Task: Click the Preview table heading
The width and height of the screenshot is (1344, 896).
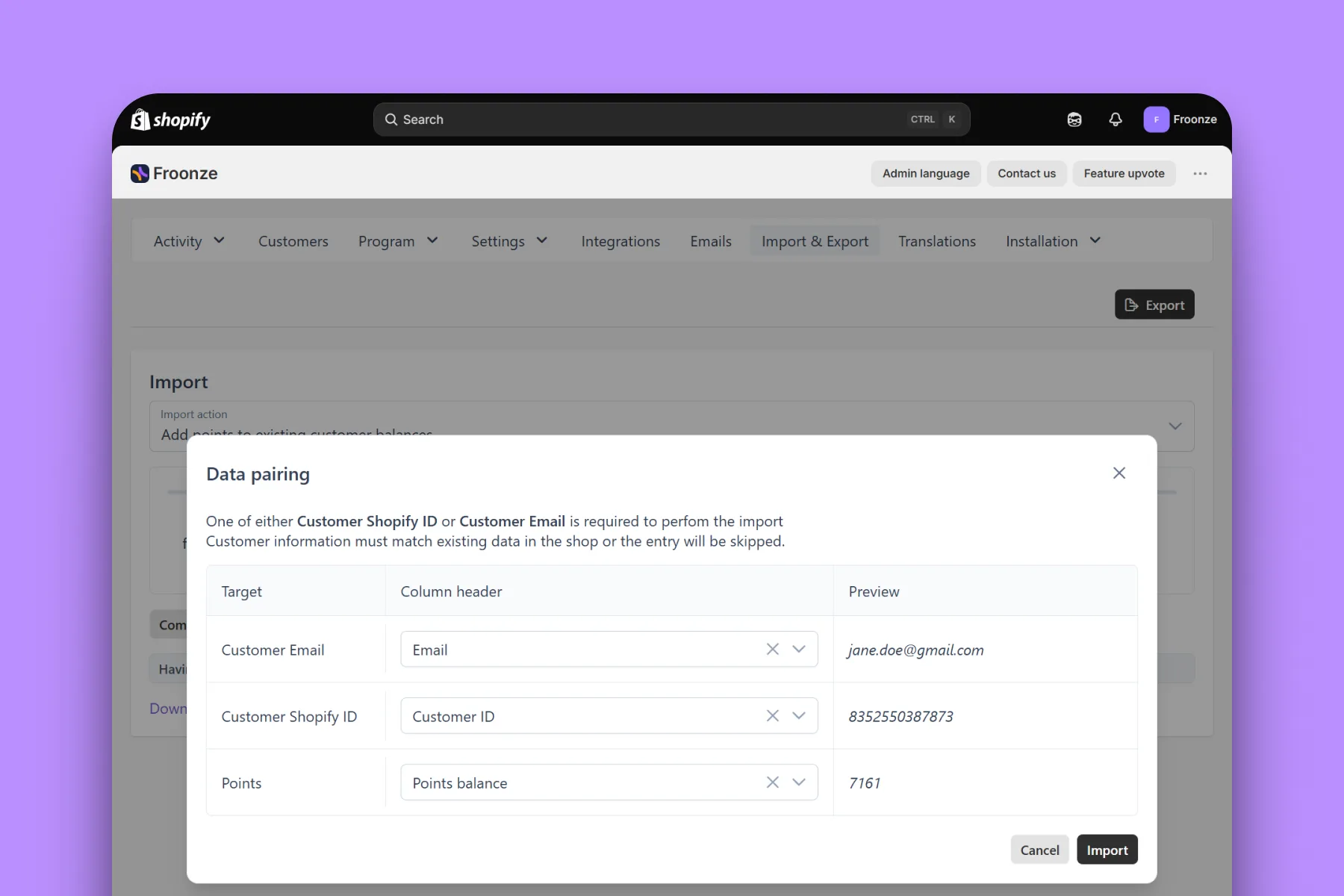Action: (874, 591)
